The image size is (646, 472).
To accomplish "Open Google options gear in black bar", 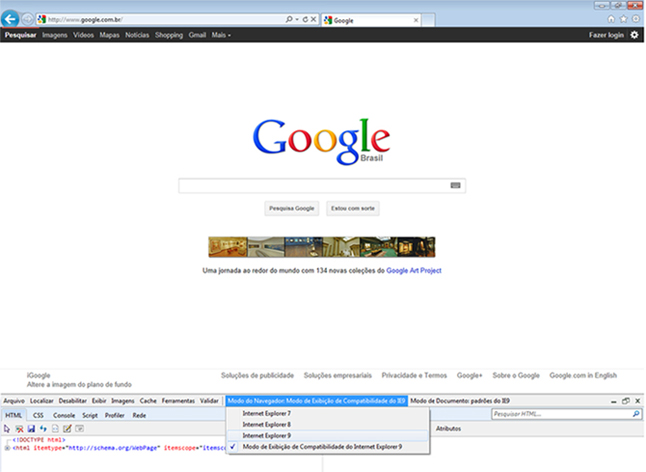I will [x=634, y=35].
